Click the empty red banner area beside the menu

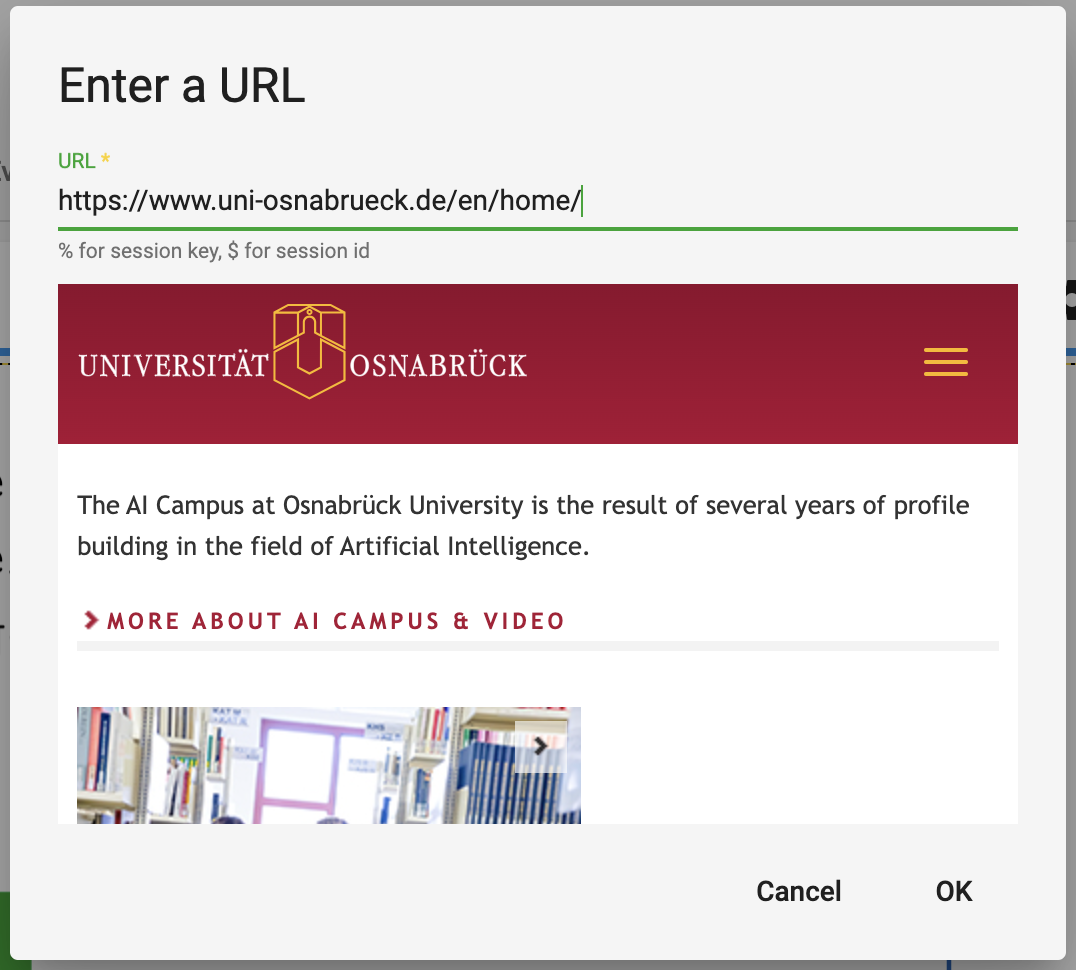721,364
